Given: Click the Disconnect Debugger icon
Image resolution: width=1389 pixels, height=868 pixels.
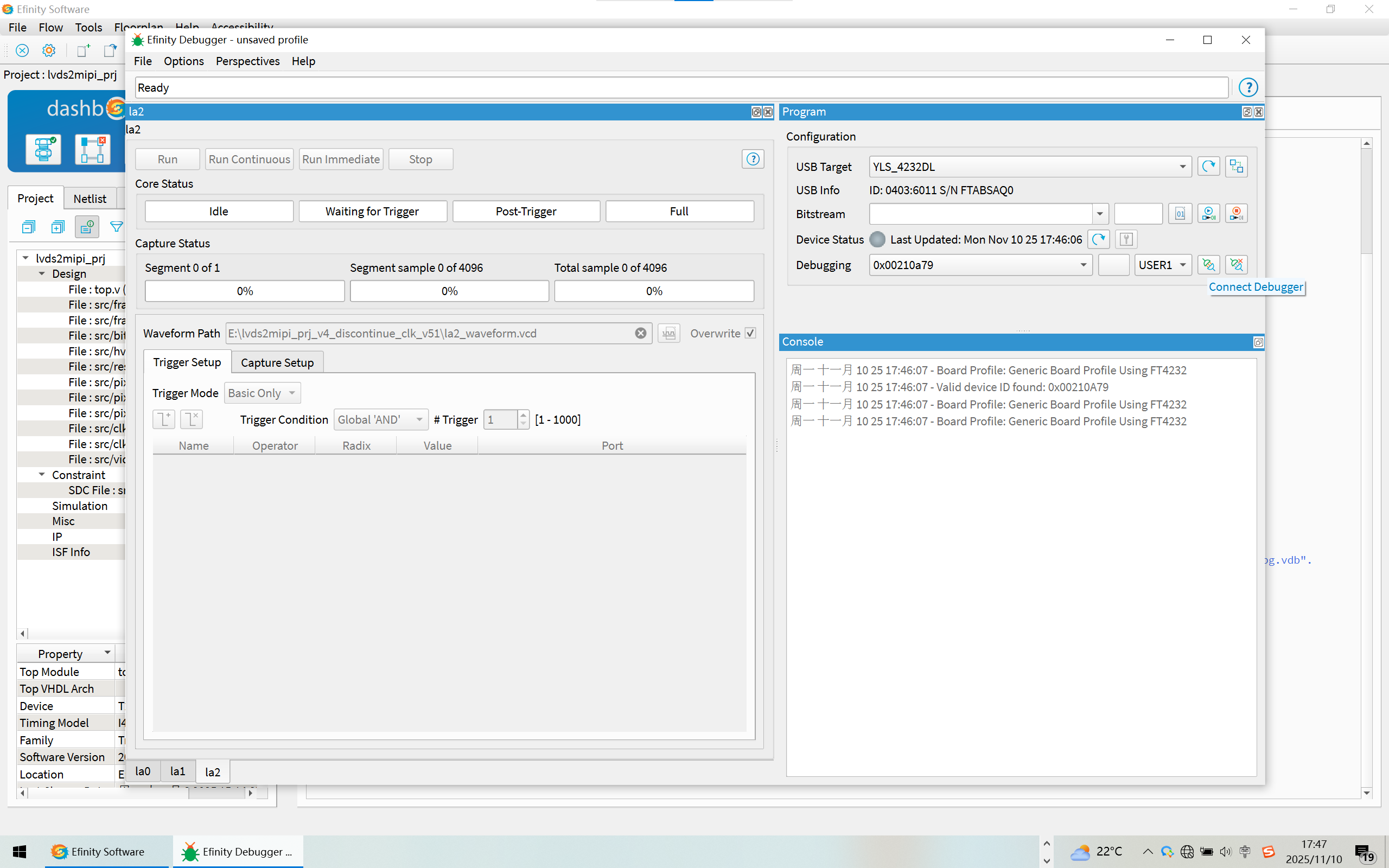Looking at the screenshot, I should tap(1236, 265).
